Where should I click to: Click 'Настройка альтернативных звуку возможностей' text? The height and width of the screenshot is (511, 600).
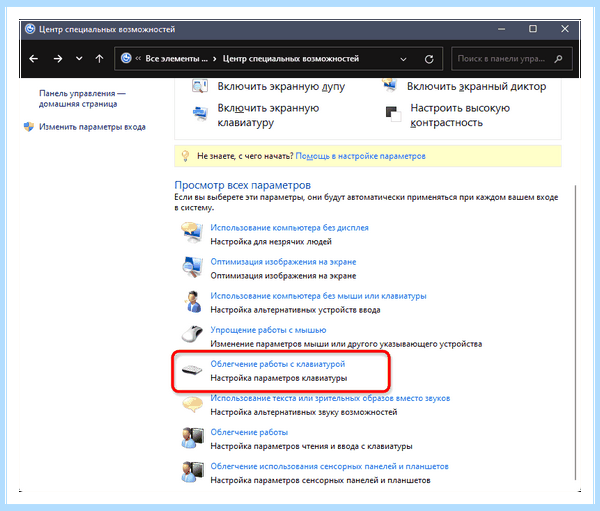(304, 412)
